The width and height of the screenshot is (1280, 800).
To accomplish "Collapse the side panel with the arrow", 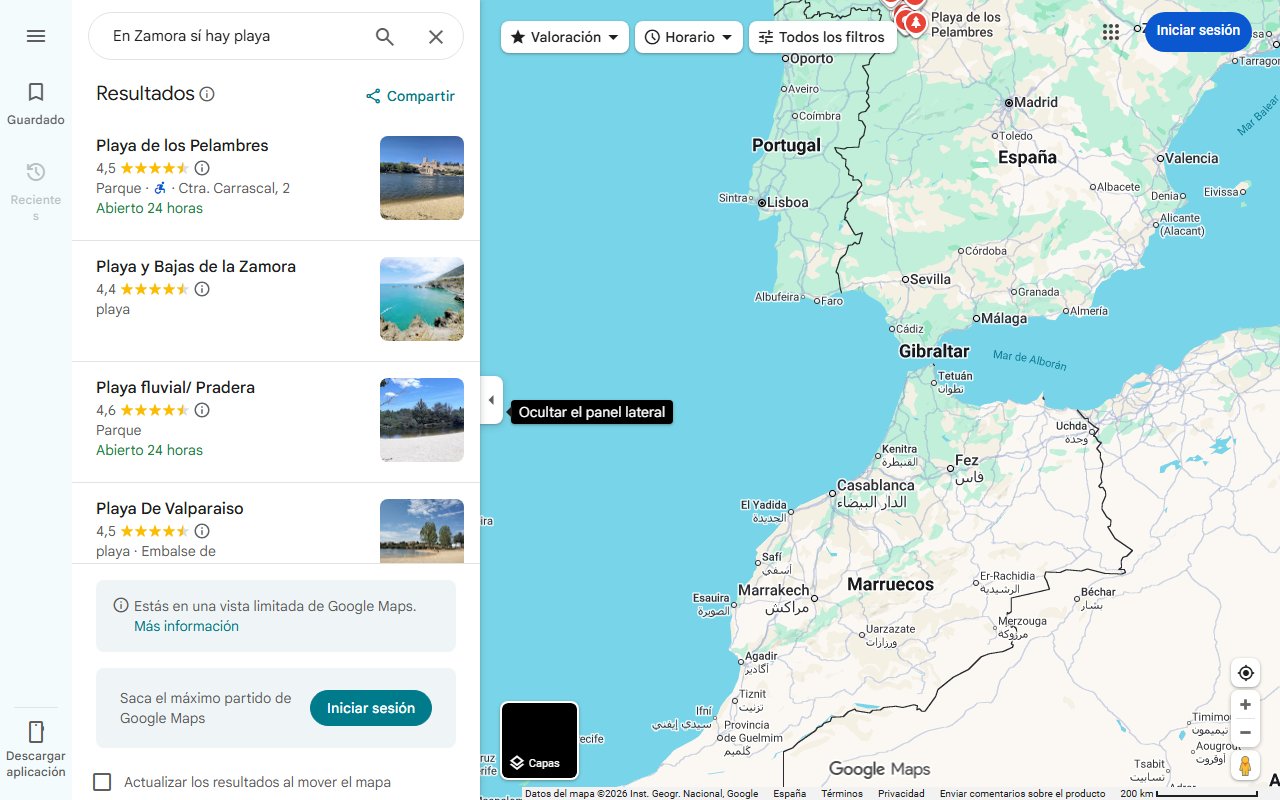I will tap(491, 400).
